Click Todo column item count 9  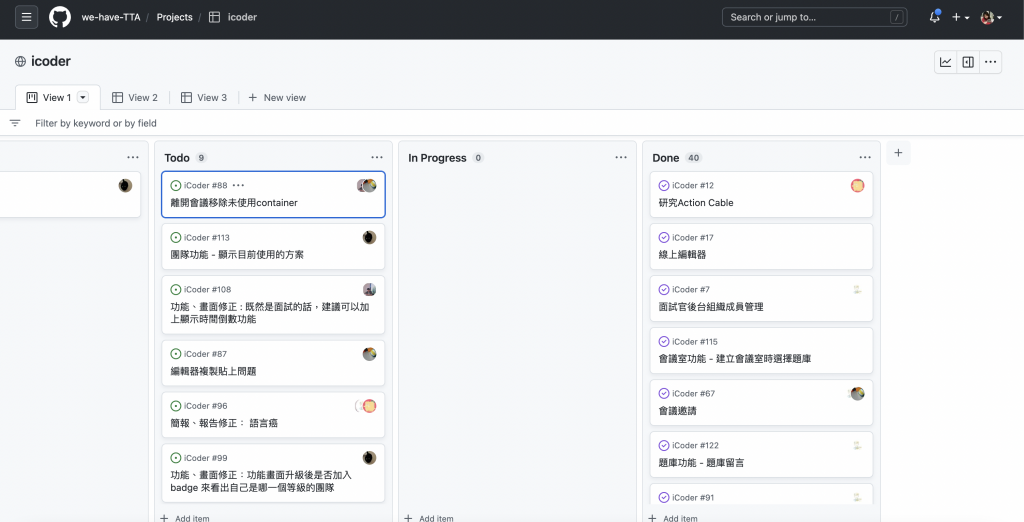[201, 158]
